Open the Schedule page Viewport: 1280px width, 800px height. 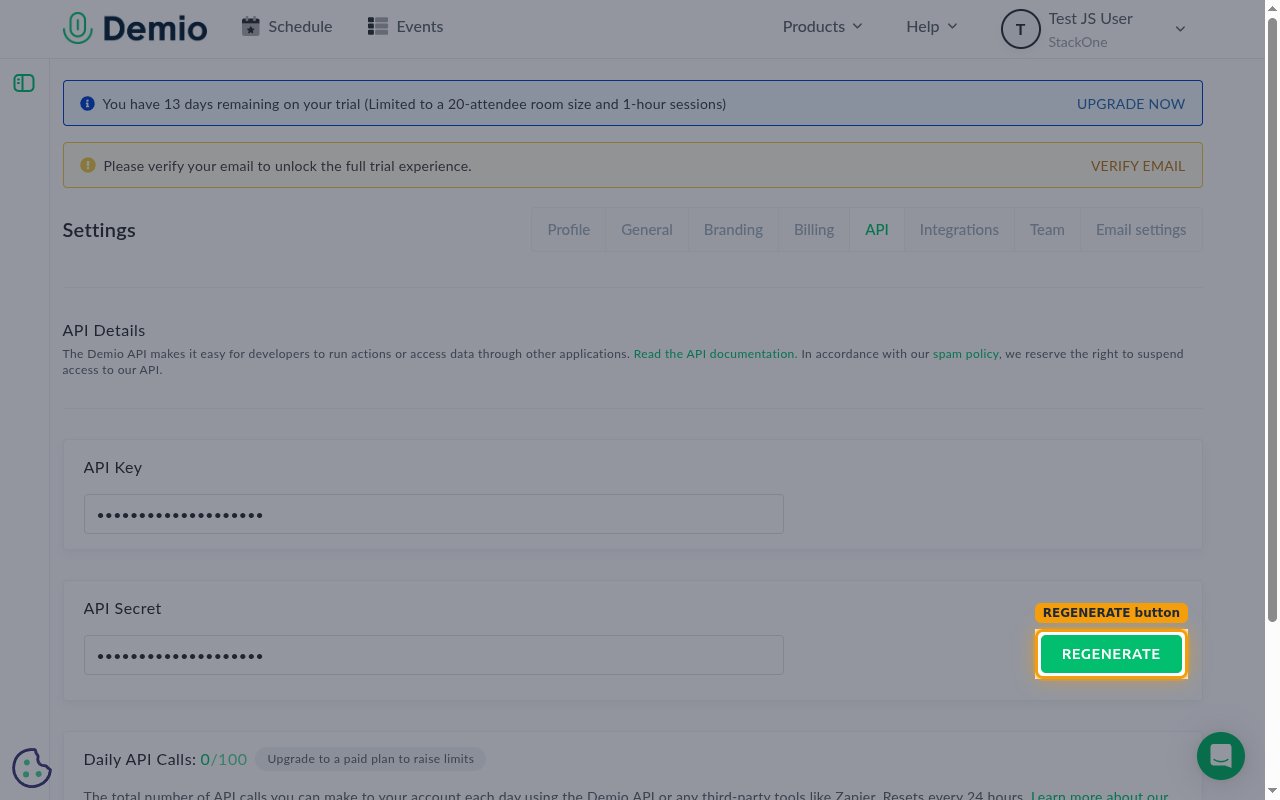(287, 27)
